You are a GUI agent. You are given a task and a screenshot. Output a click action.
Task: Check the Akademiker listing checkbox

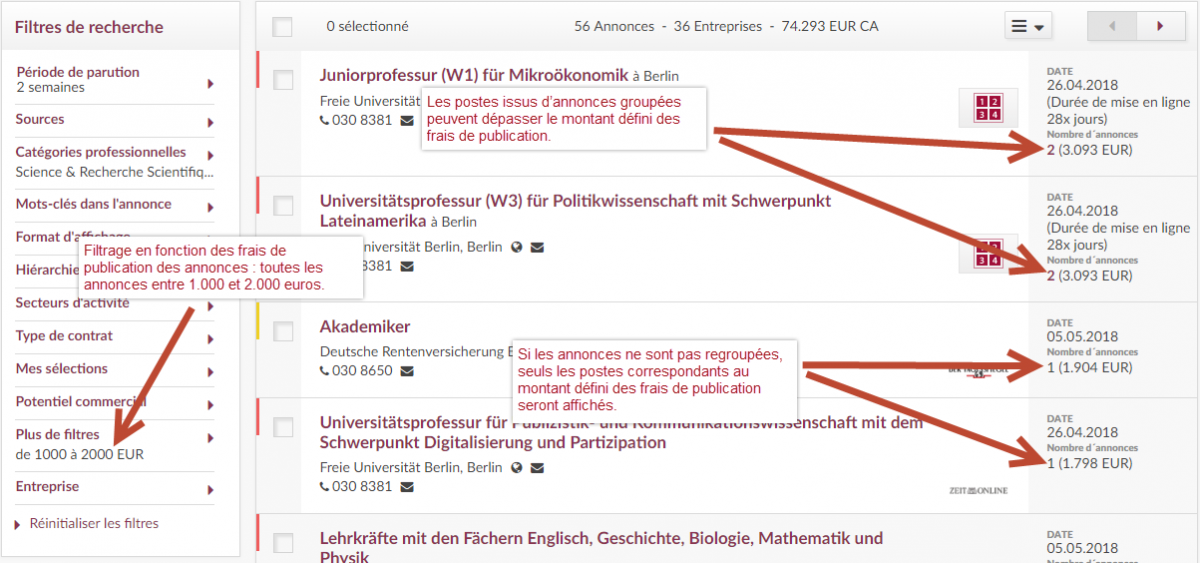(x=283, y=331)
